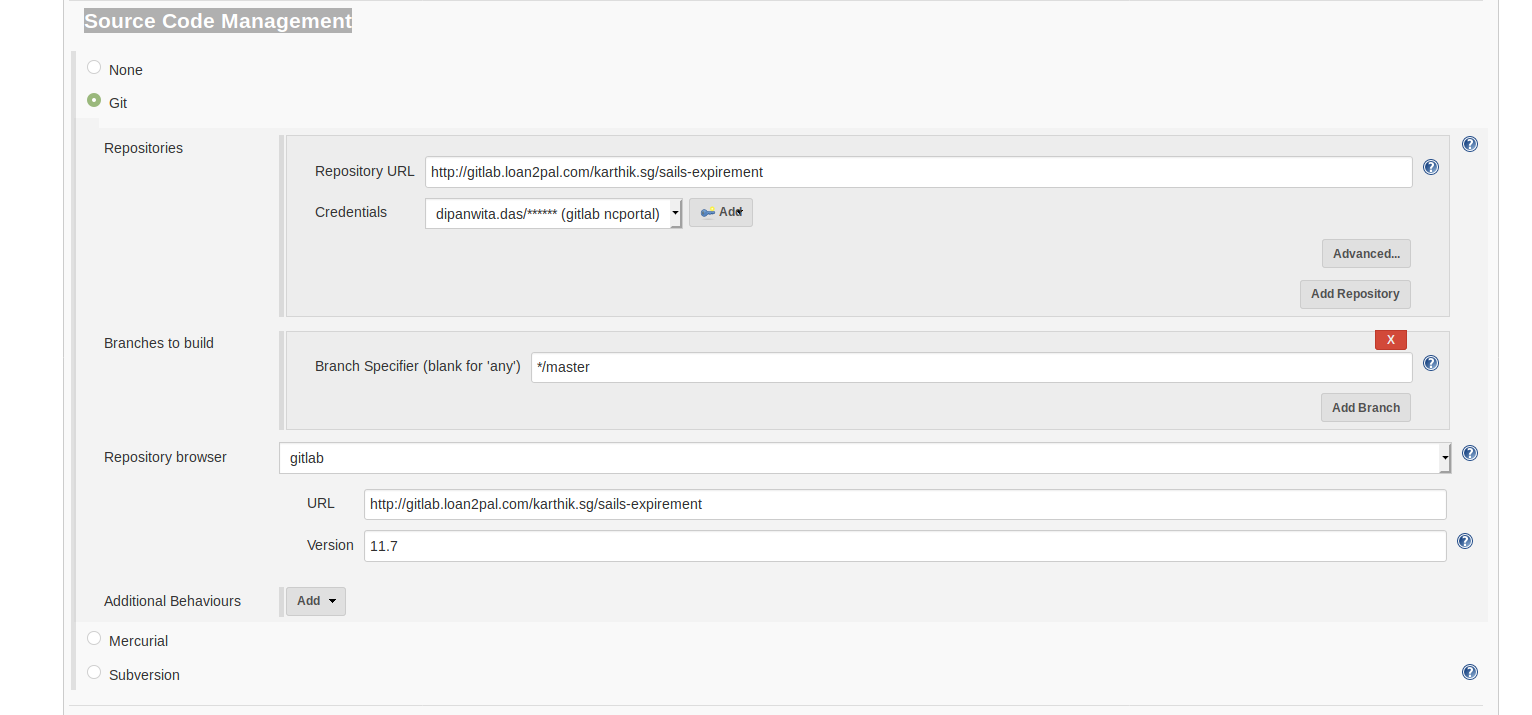Click the Add Repository button
This screenshot has height=715, width=1532.
click(1354, 294)
